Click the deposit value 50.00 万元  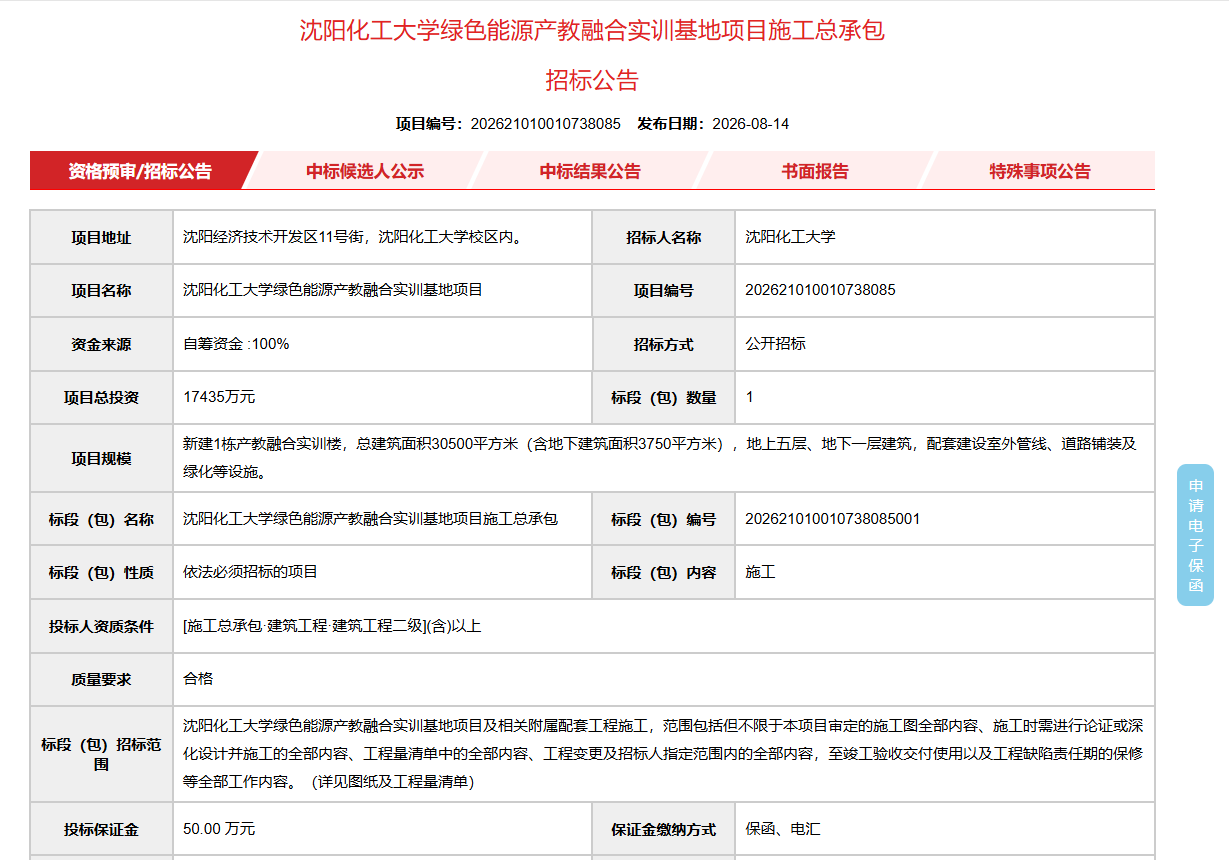pyautogui.click(x=219, y=829)
